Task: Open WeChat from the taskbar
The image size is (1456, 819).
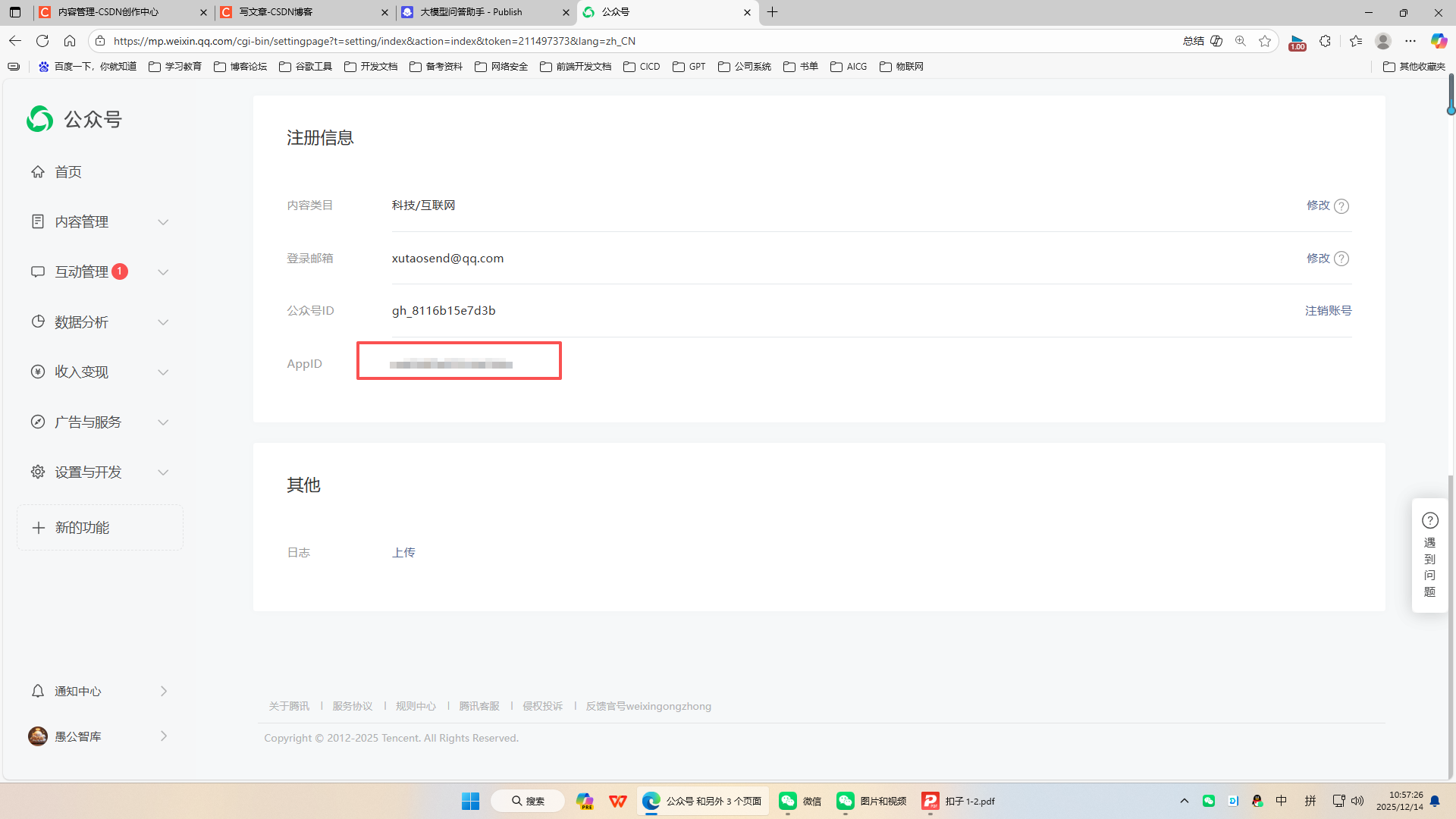Action: [x=801, y=801]
